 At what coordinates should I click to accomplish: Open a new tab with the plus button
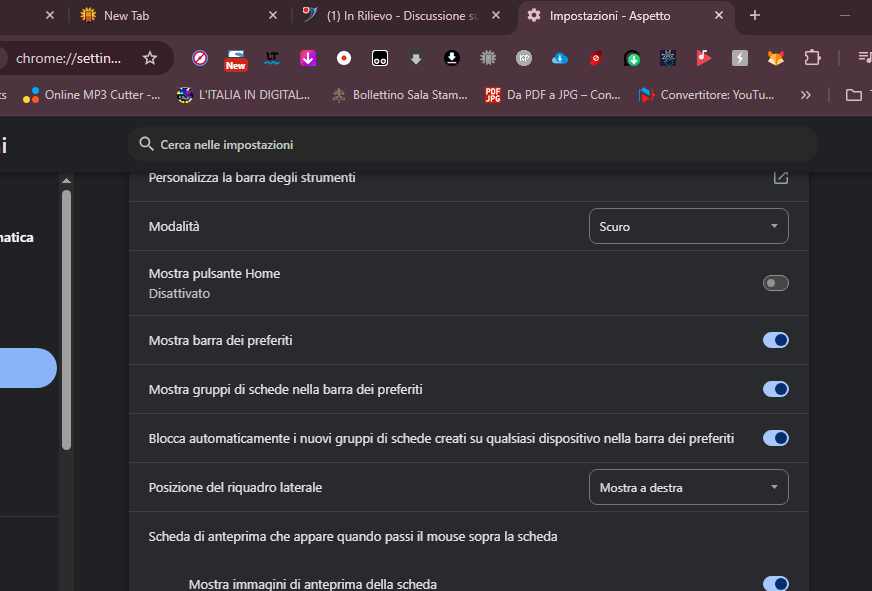pos(755,16)
